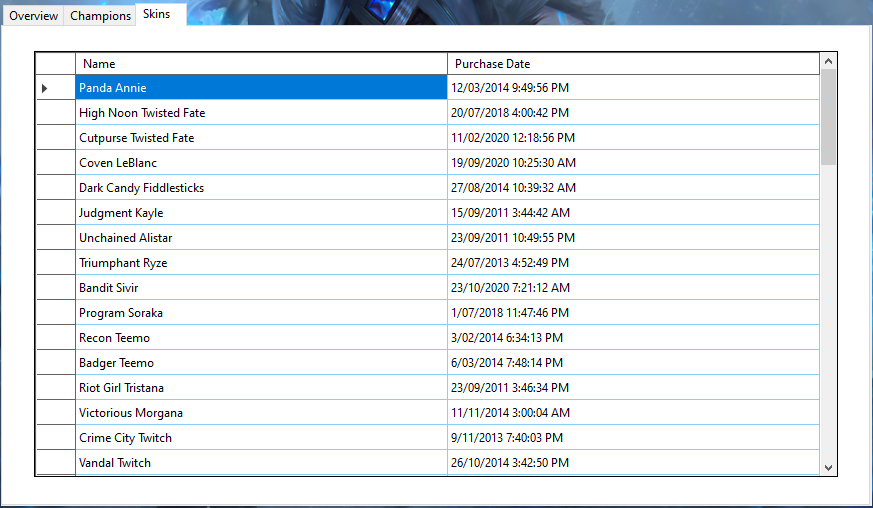Select High Noon Twisted Fate cell
The width and height of the screenshot is (873, 508).
click(261, 113)
